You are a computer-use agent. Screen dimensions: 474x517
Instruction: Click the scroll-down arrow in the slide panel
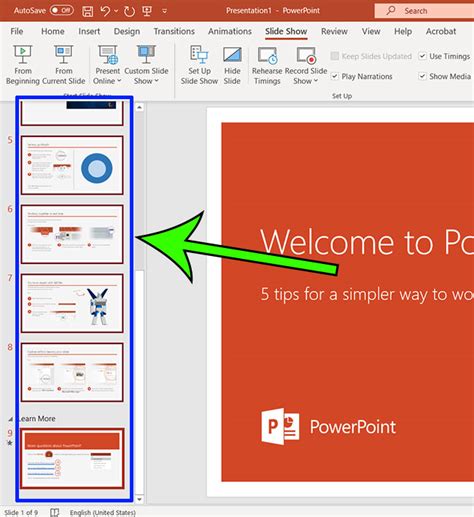(x=139, y=499)
